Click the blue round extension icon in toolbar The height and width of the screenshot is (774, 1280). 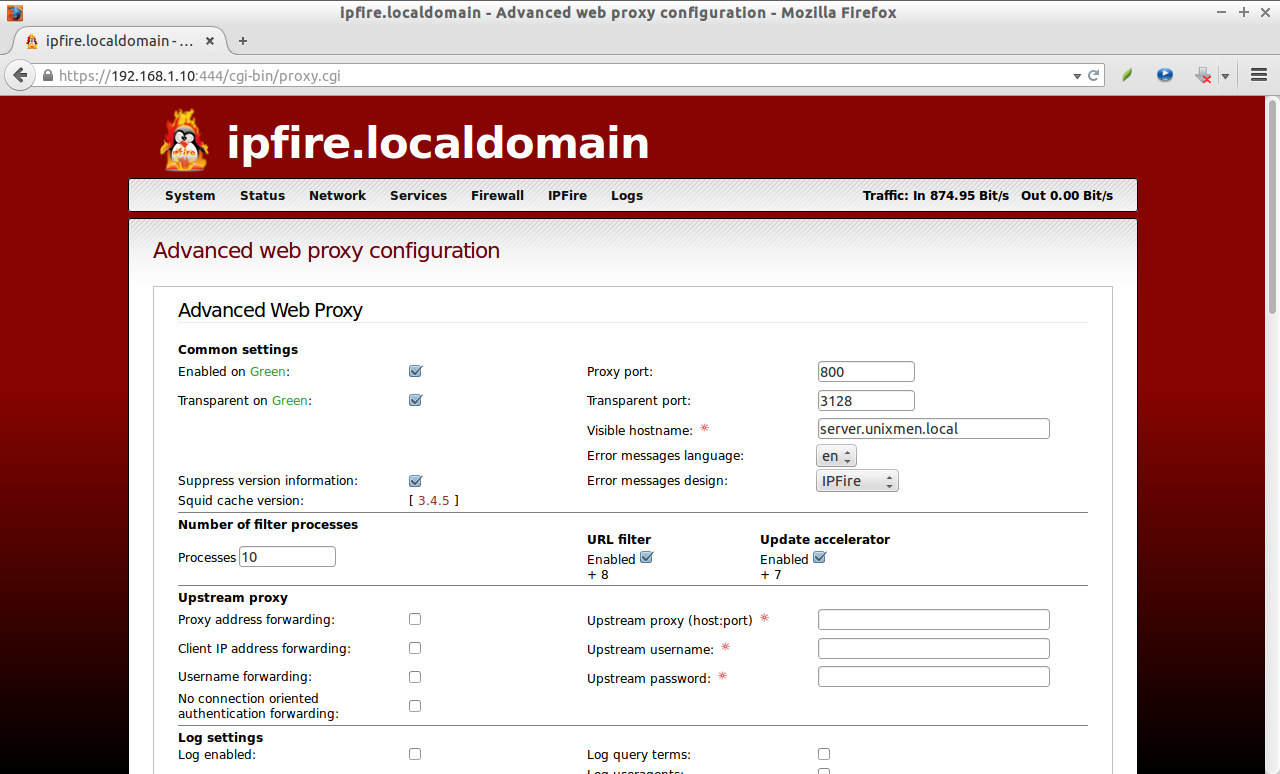pos(1165,75)
